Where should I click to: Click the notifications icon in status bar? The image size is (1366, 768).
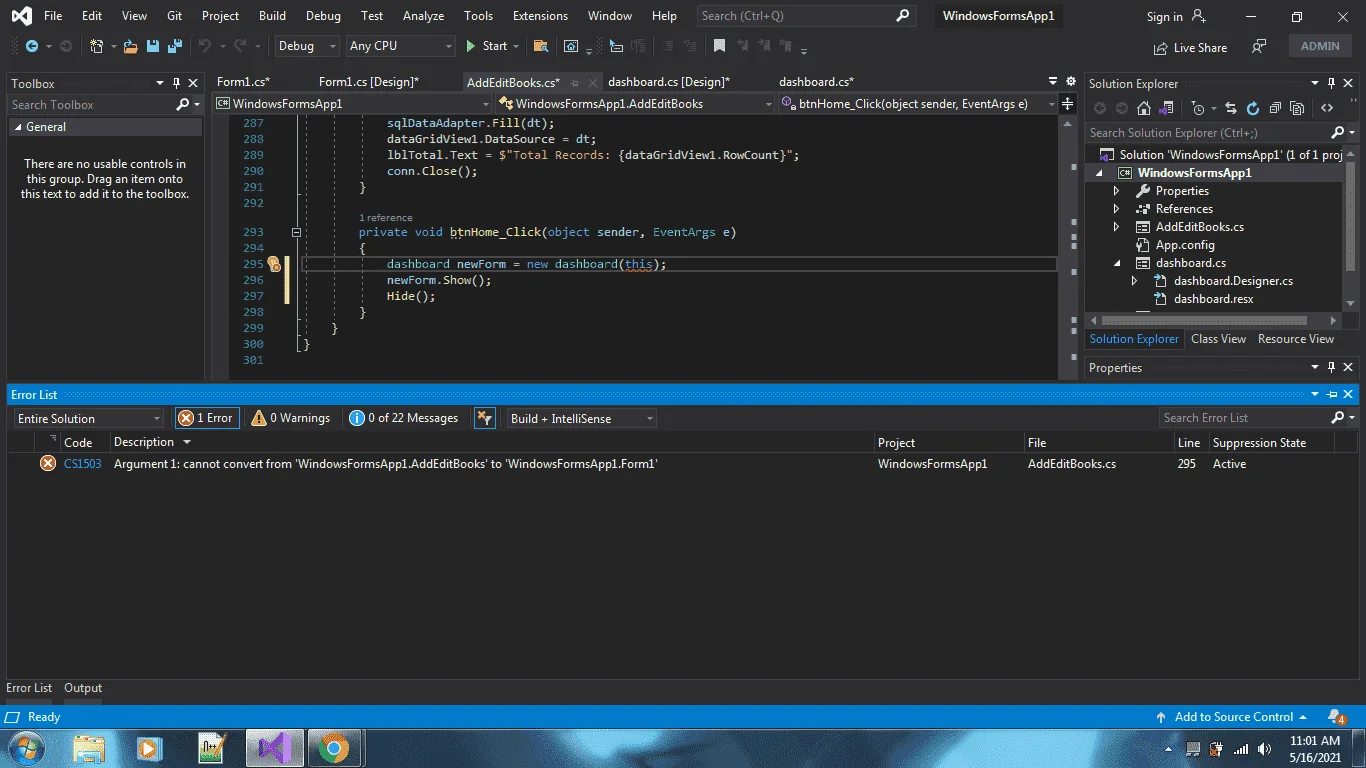(x=1337, y=717)
